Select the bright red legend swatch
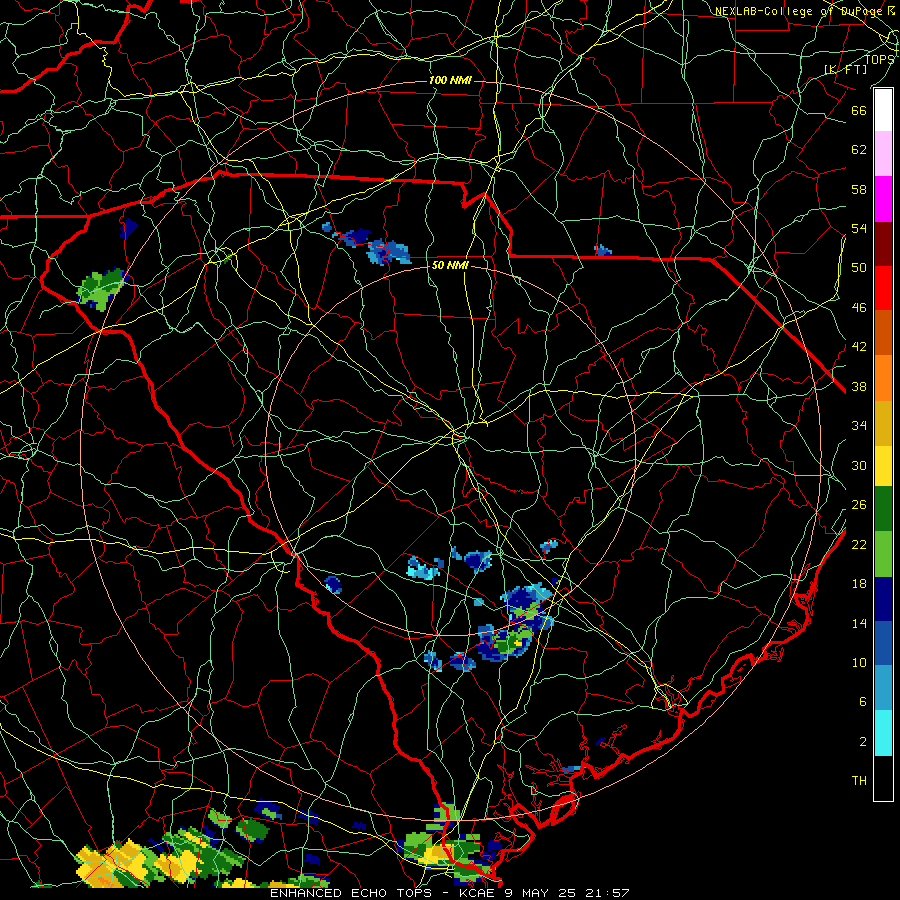The height and width of the screenshot is (900, 900). point(883,288)
